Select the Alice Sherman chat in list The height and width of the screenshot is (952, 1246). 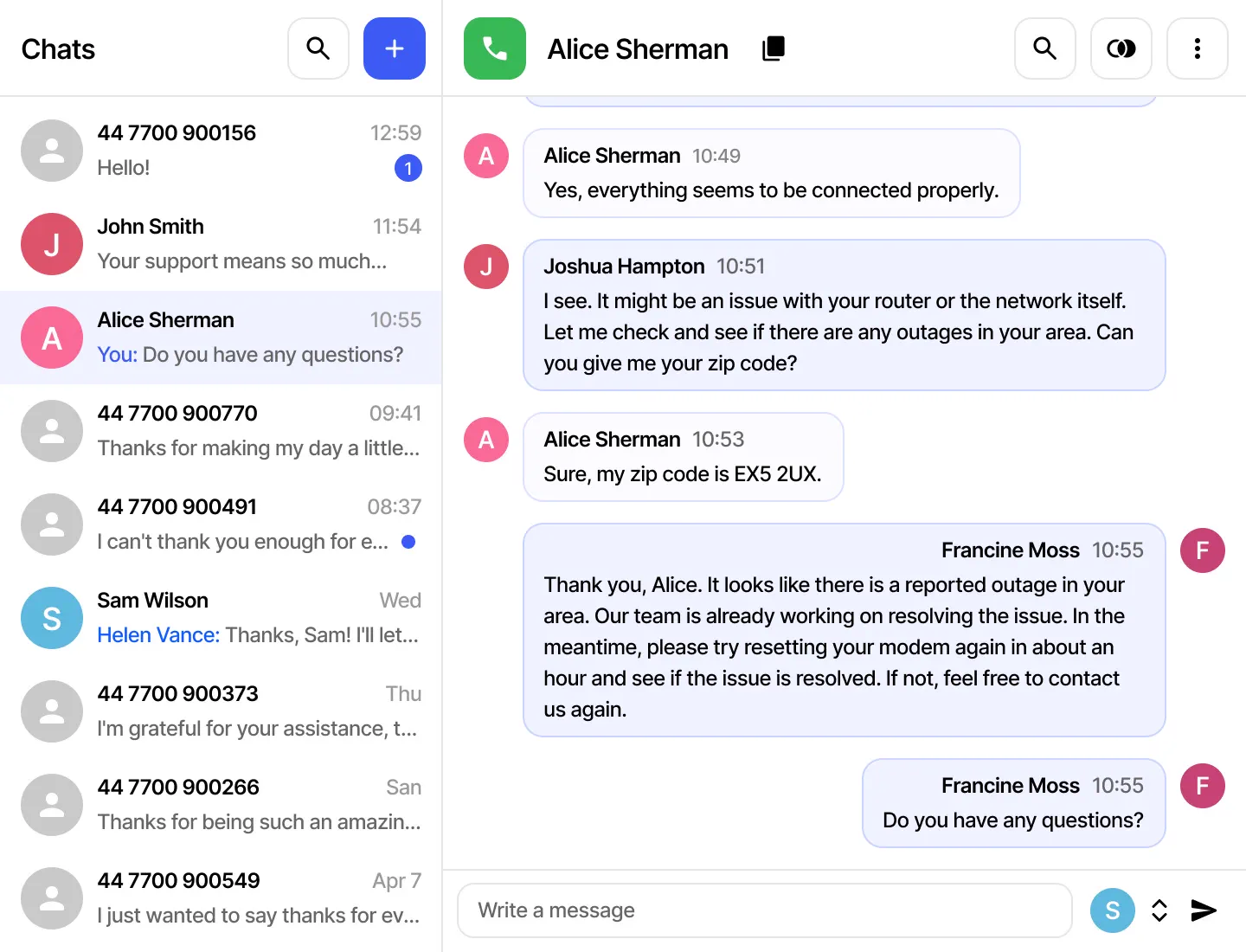pos(222,338)
